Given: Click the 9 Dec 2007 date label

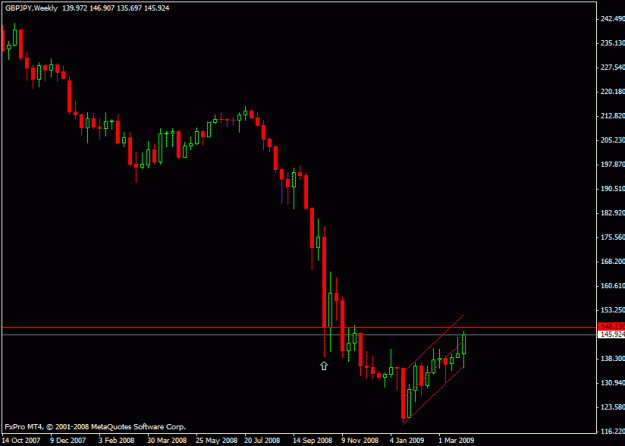Looking at the screenshot, I should 68,440.
